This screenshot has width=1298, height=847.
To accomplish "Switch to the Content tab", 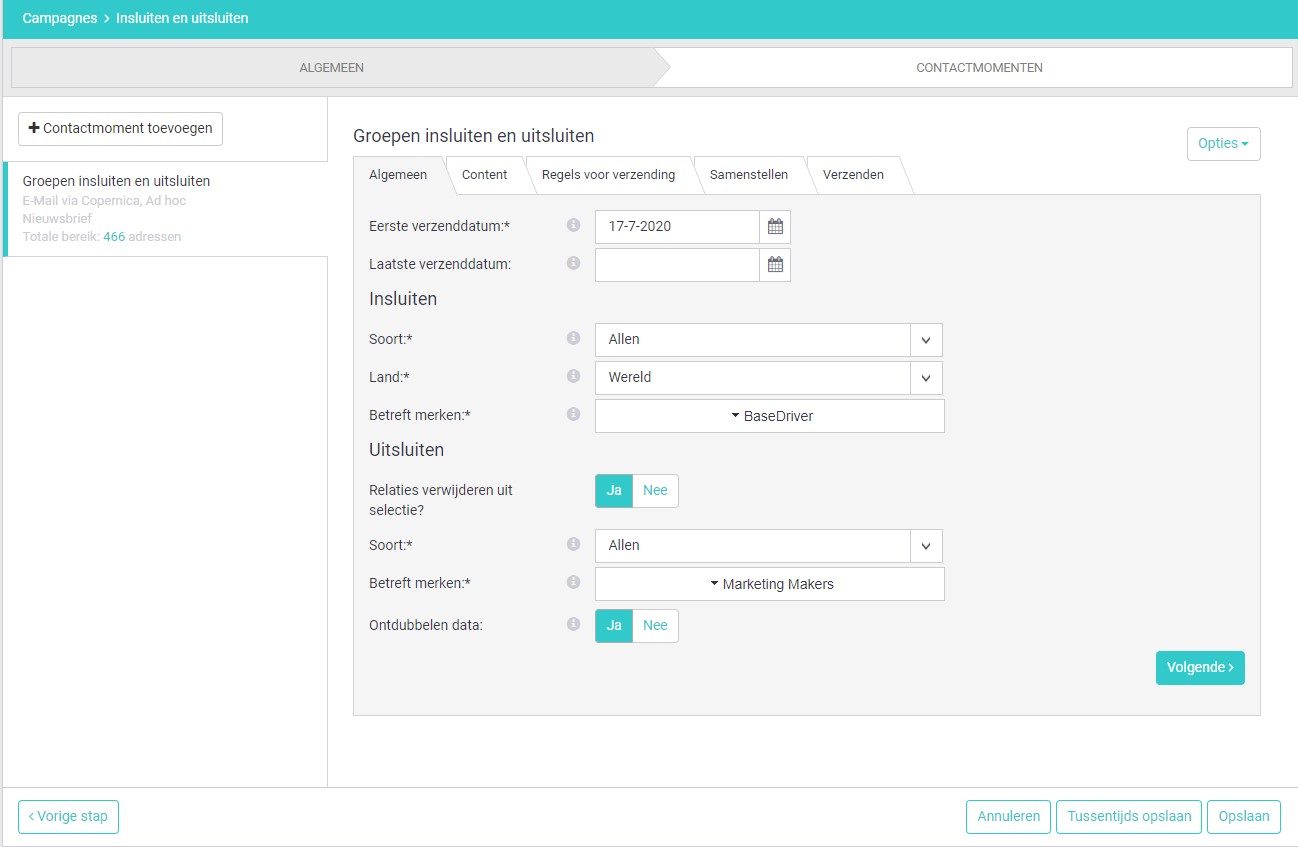I will tap(485, 175).
